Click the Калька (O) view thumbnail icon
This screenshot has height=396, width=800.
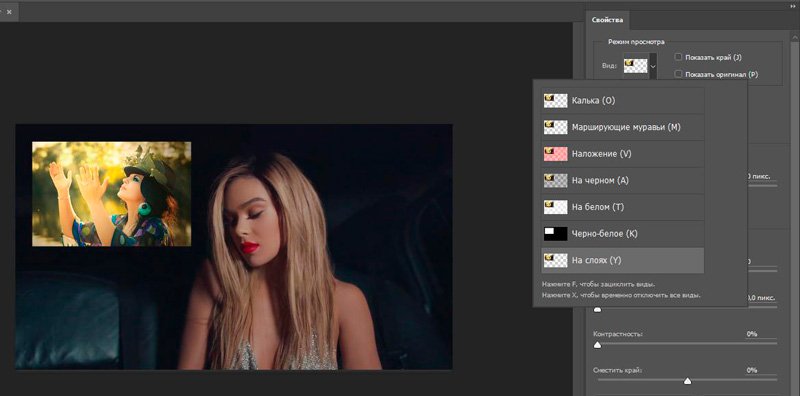pyautogui.click(x=556, y=101)
